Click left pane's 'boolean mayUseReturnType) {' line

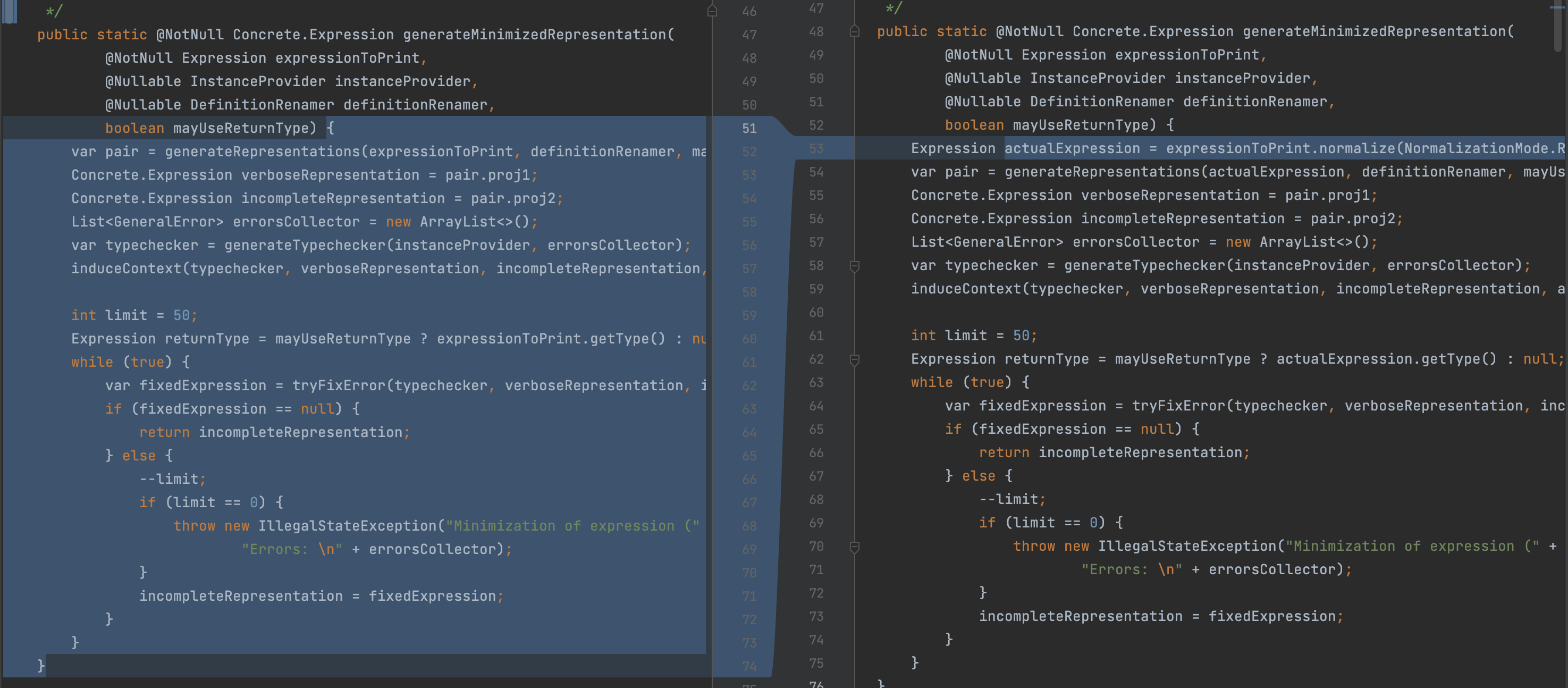(220, 129)
